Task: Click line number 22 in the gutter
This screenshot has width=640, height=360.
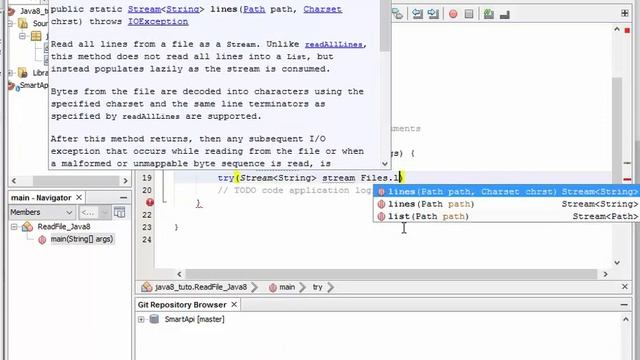Action: point(147,215)
